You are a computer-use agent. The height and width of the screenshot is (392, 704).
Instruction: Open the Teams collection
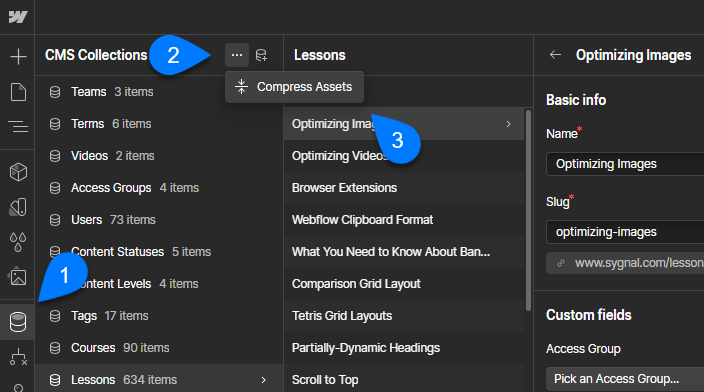point(159,92)
